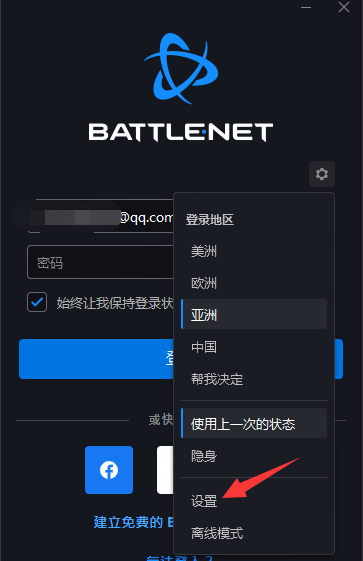Click the blue login button
The image size is (363, 561).
[x=181, y=359]
